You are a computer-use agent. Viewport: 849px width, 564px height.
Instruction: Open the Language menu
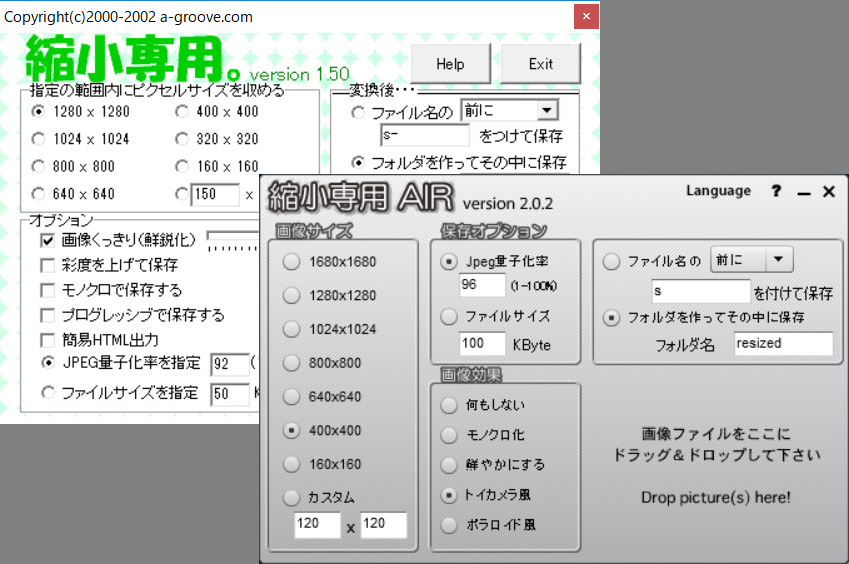click(x=719, y=191)
